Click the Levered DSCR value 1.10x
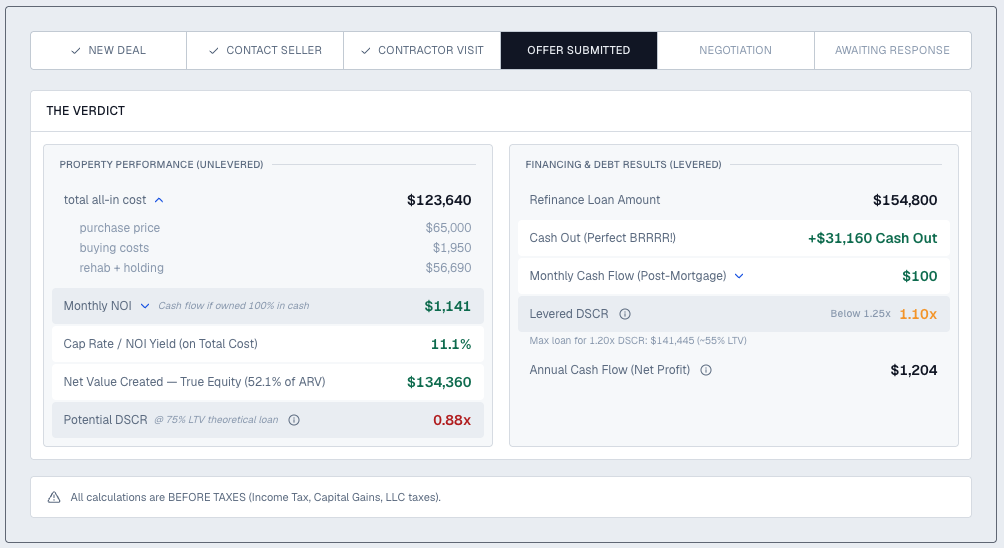 tap(918, 314)
